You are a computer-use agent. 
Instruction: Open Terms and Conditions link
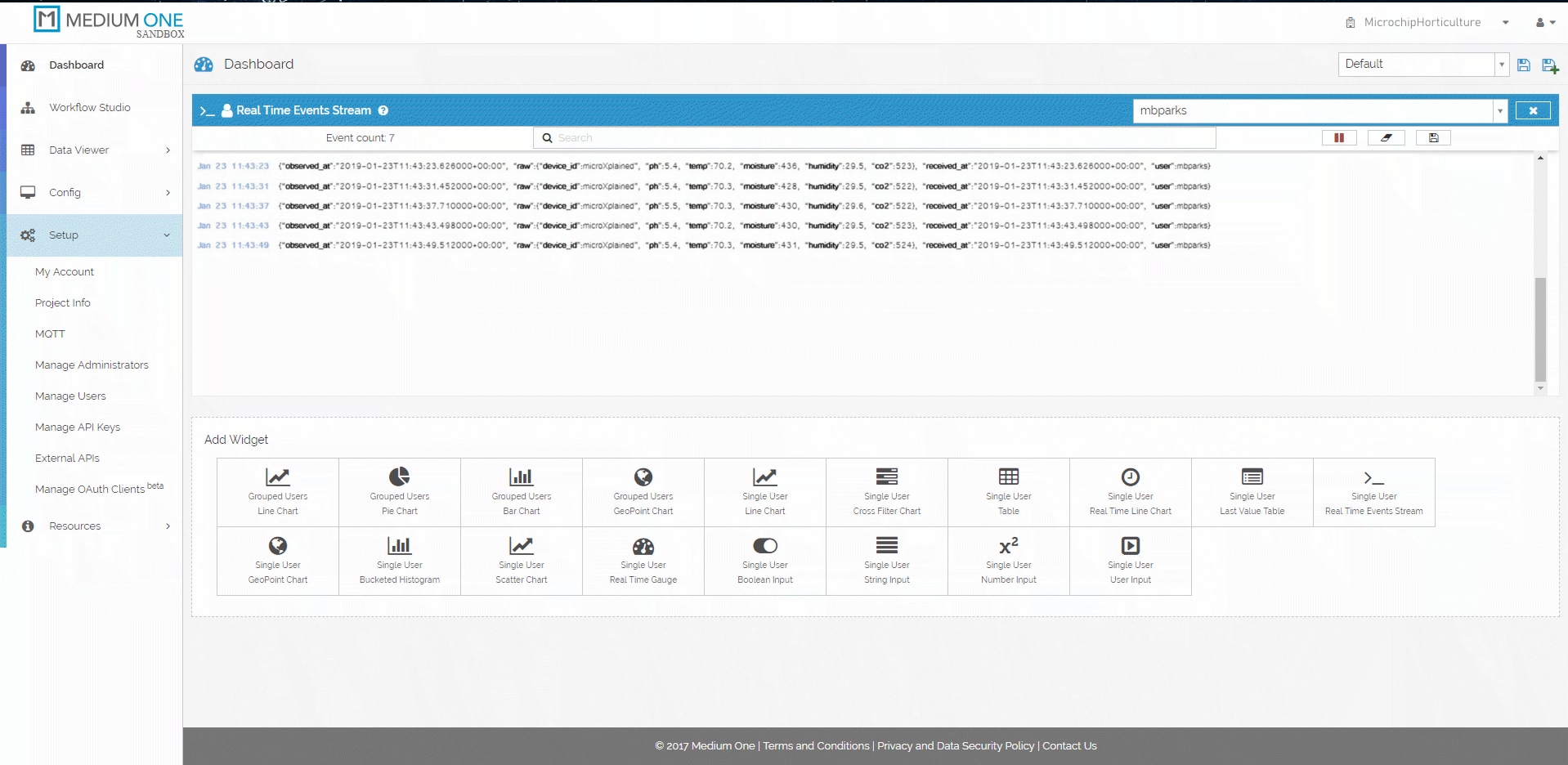pyautogui.click(x=814, y=745)
